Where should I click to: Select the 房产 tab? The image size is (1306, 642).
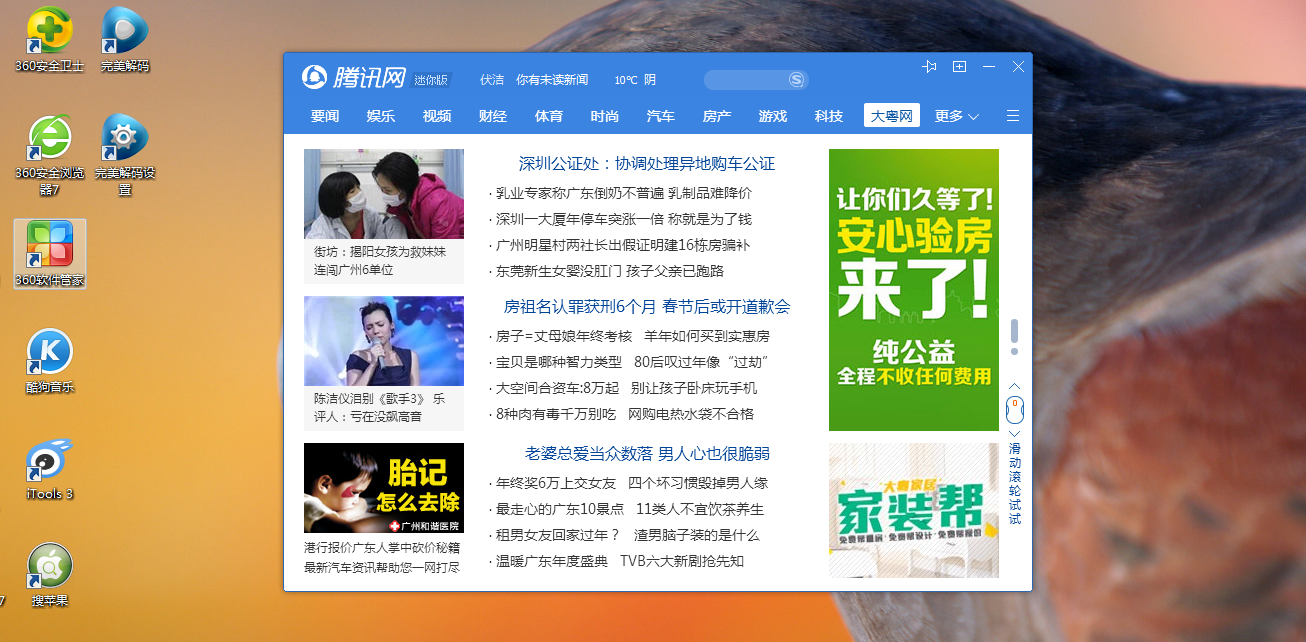point(717,116)
